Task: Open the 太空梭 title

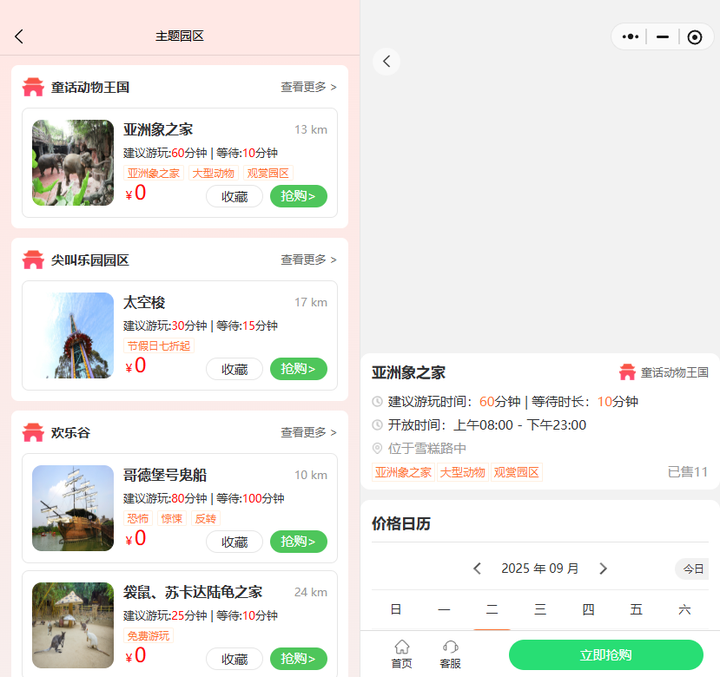Action: pyautogui.click(x=144, y=303)
